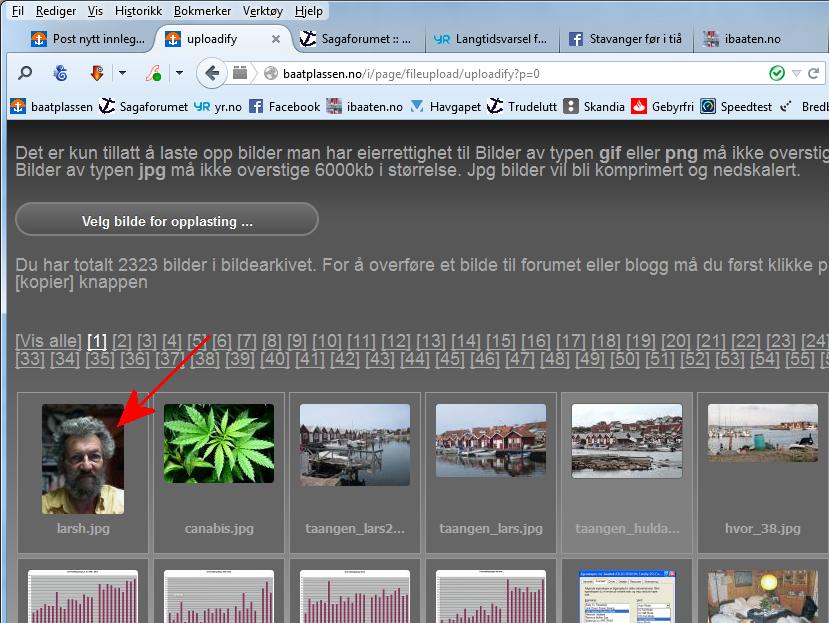Click the small grey icon right of Back

pyautogui.click(x=240, y=72)
